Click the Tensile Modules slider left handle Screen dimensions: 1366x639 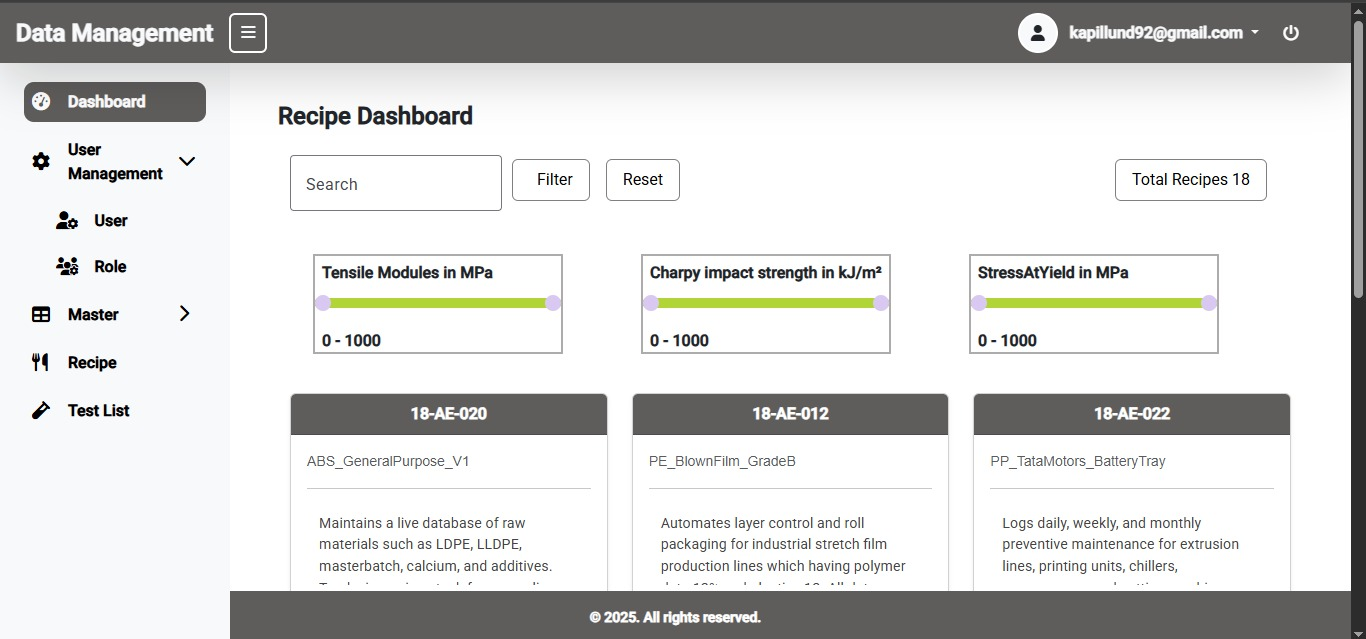pos(322,303)
